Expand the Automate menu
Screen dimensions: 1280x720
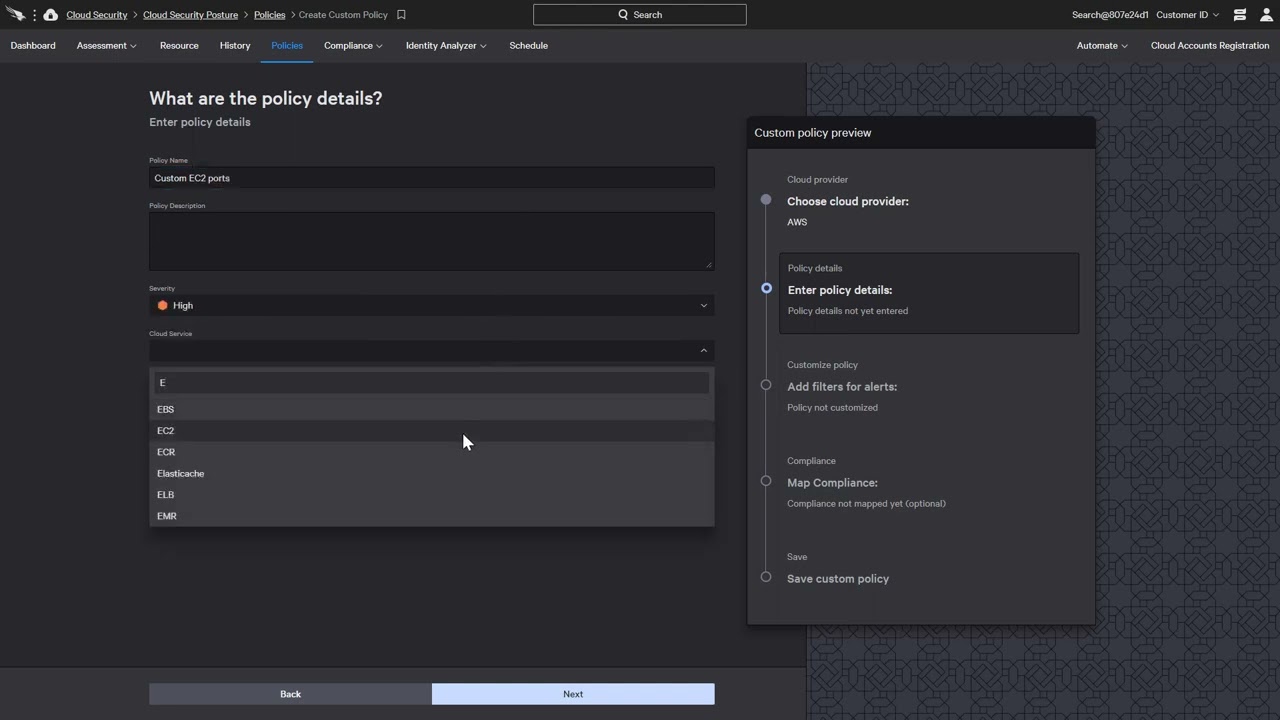1102,45
